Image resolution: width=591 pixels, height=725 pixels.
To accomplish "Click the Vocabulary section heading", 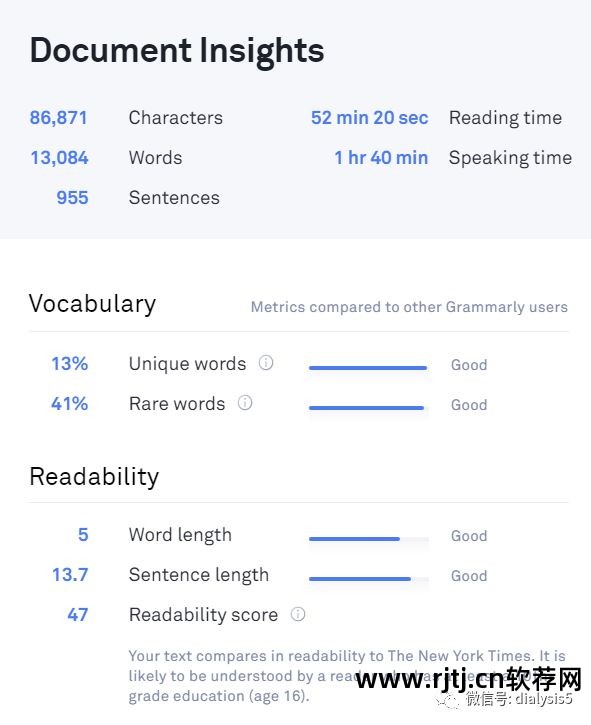I will click(92, 304).
